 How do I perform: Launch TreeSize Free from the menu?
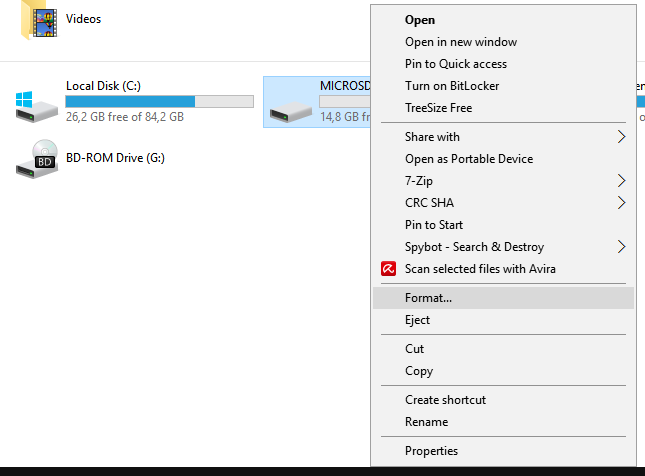tap(438, 108)
